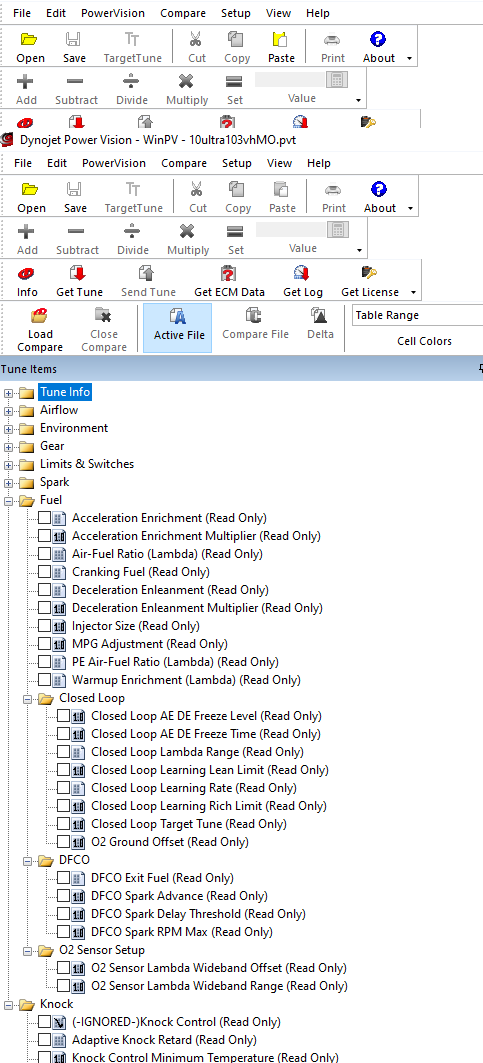Open the Table Range cell colors dropdown
The height and width of the screenshot is (1063, 483).
(417, 315)
